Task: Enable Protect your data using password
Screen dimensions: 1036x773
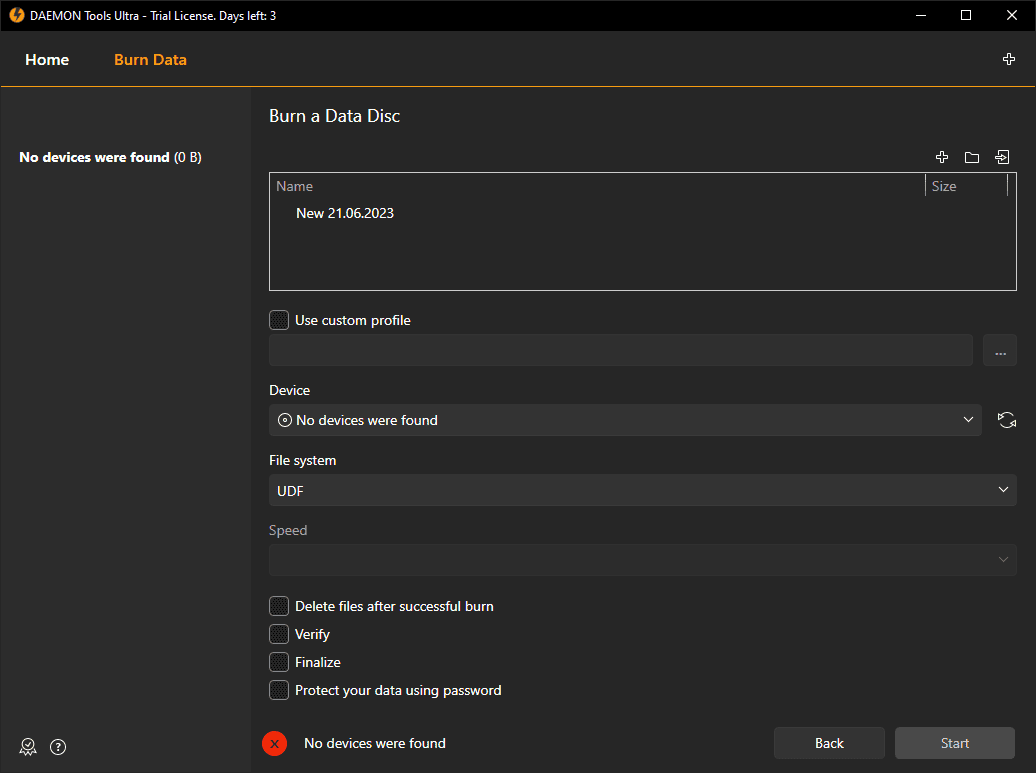Action: tap(279, 690)
